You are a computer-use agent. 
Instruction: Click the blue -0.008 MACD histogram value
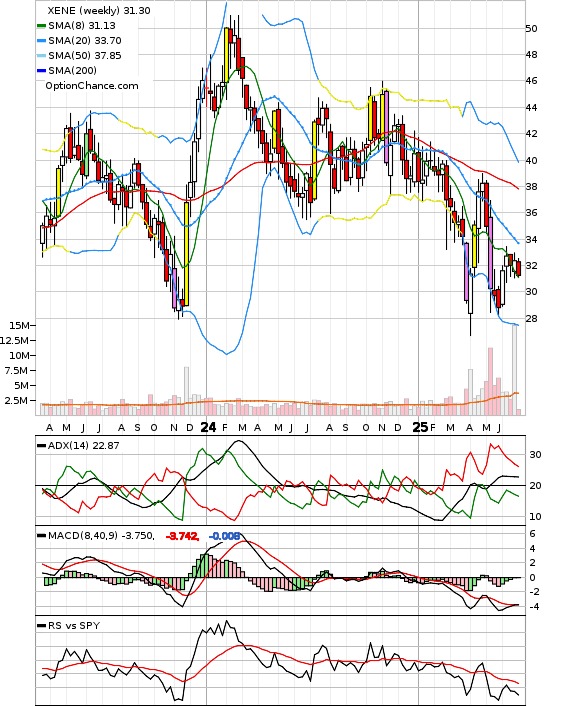click(224, 536)
